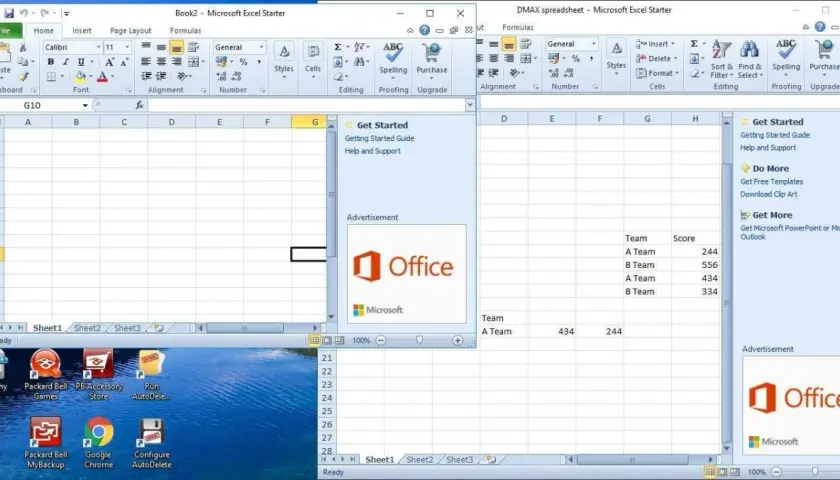Click the Save icon in Book2 title bar
The width and height of the screenshot is (840, 480).
tap(9, 13)
